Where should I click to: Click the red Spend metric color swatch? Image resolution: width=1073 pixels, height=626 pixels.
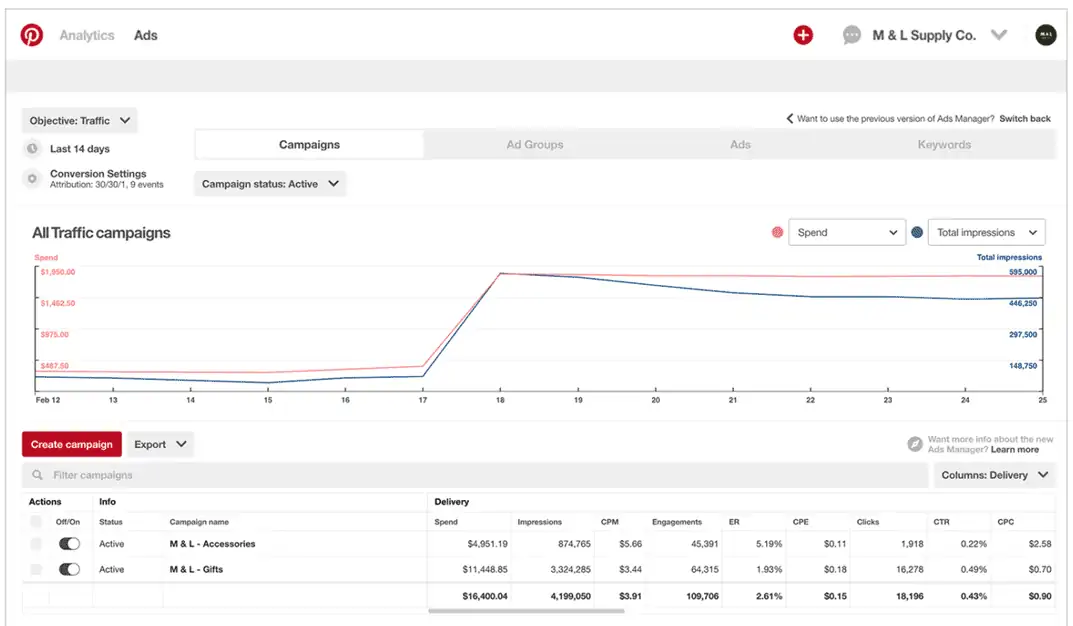[x=777, y=231]
